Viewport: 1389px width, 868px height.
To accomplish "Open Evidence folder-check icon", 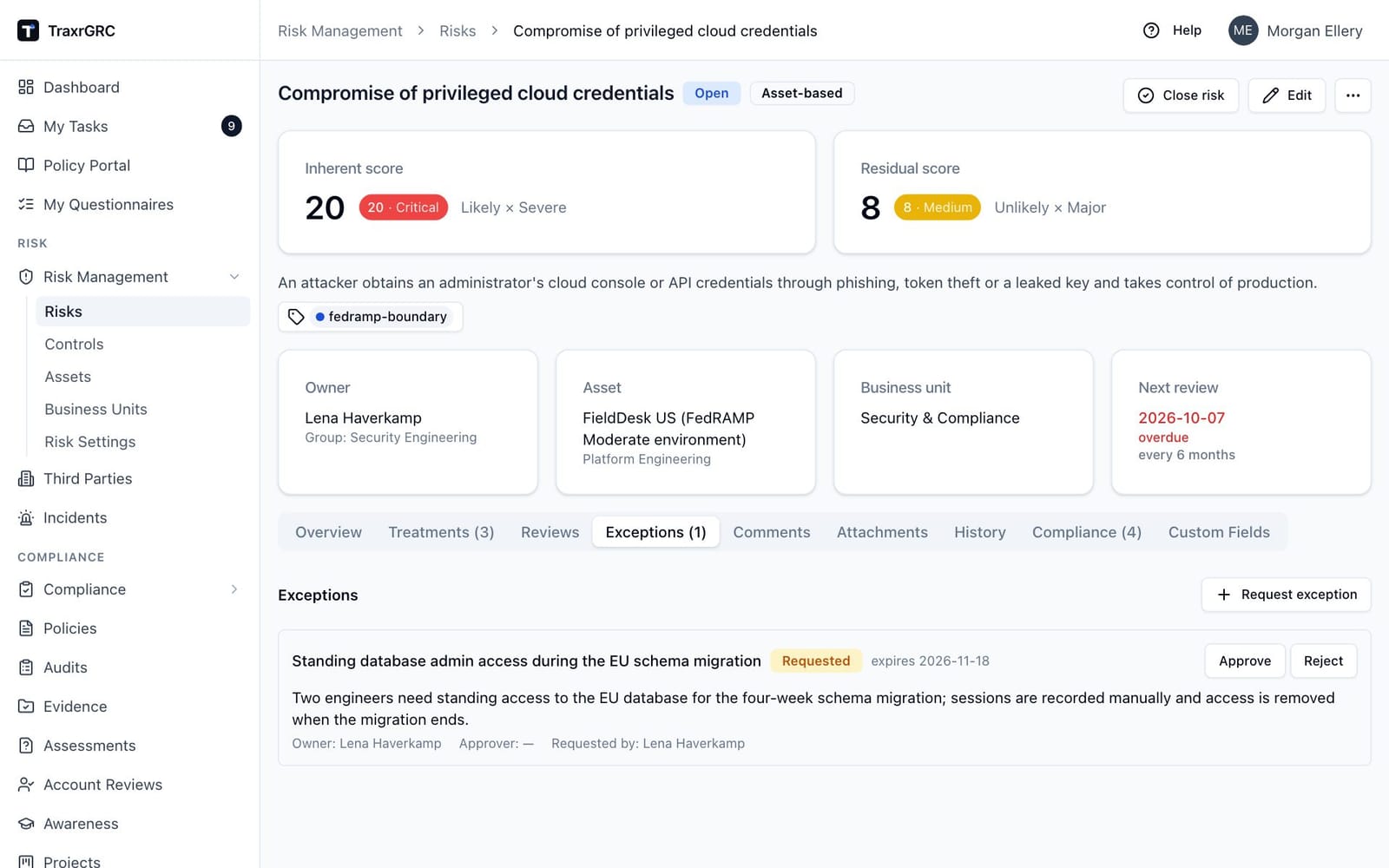I will click(26, 707).
